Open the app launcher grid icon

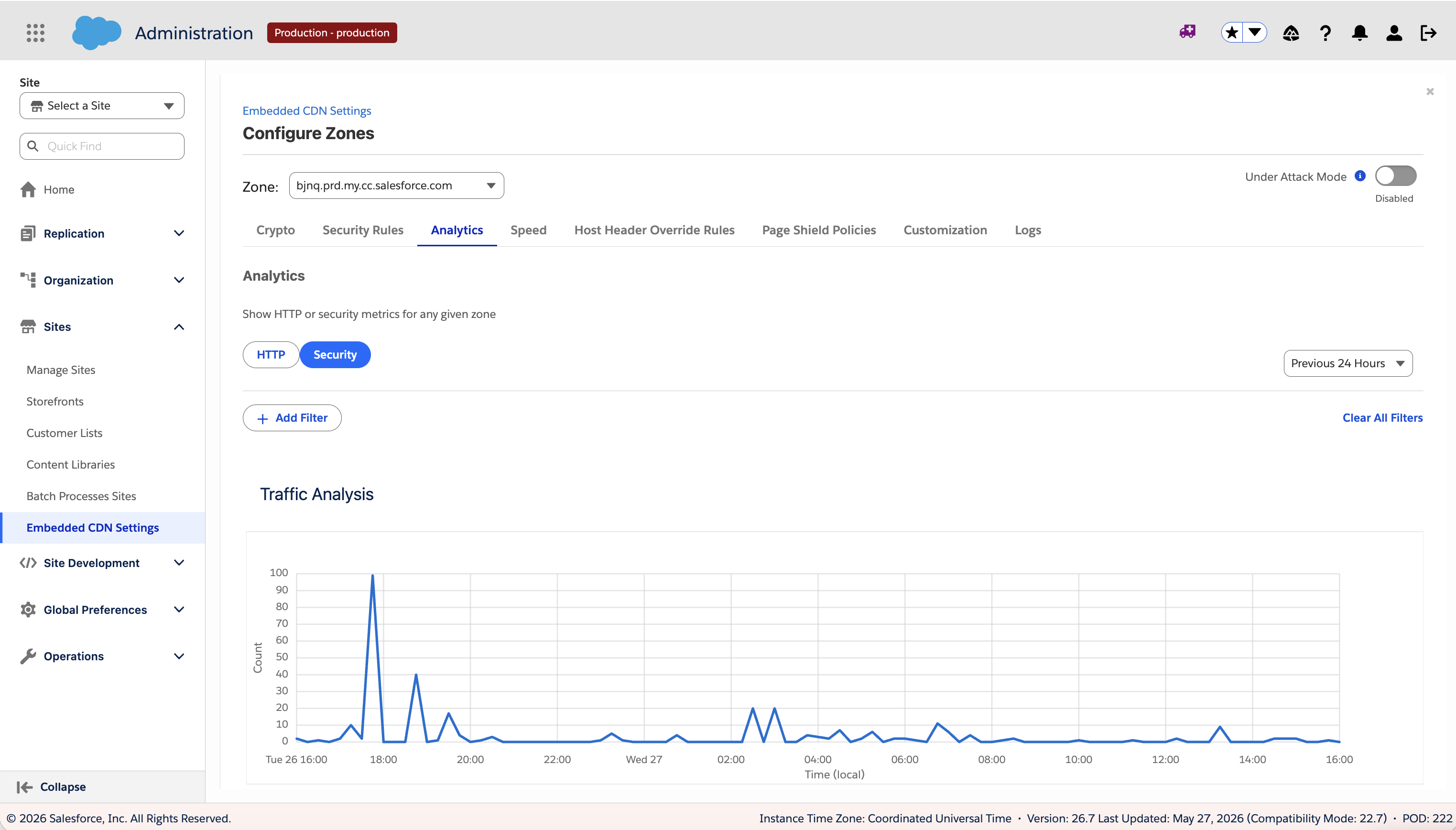coord(35,33)
